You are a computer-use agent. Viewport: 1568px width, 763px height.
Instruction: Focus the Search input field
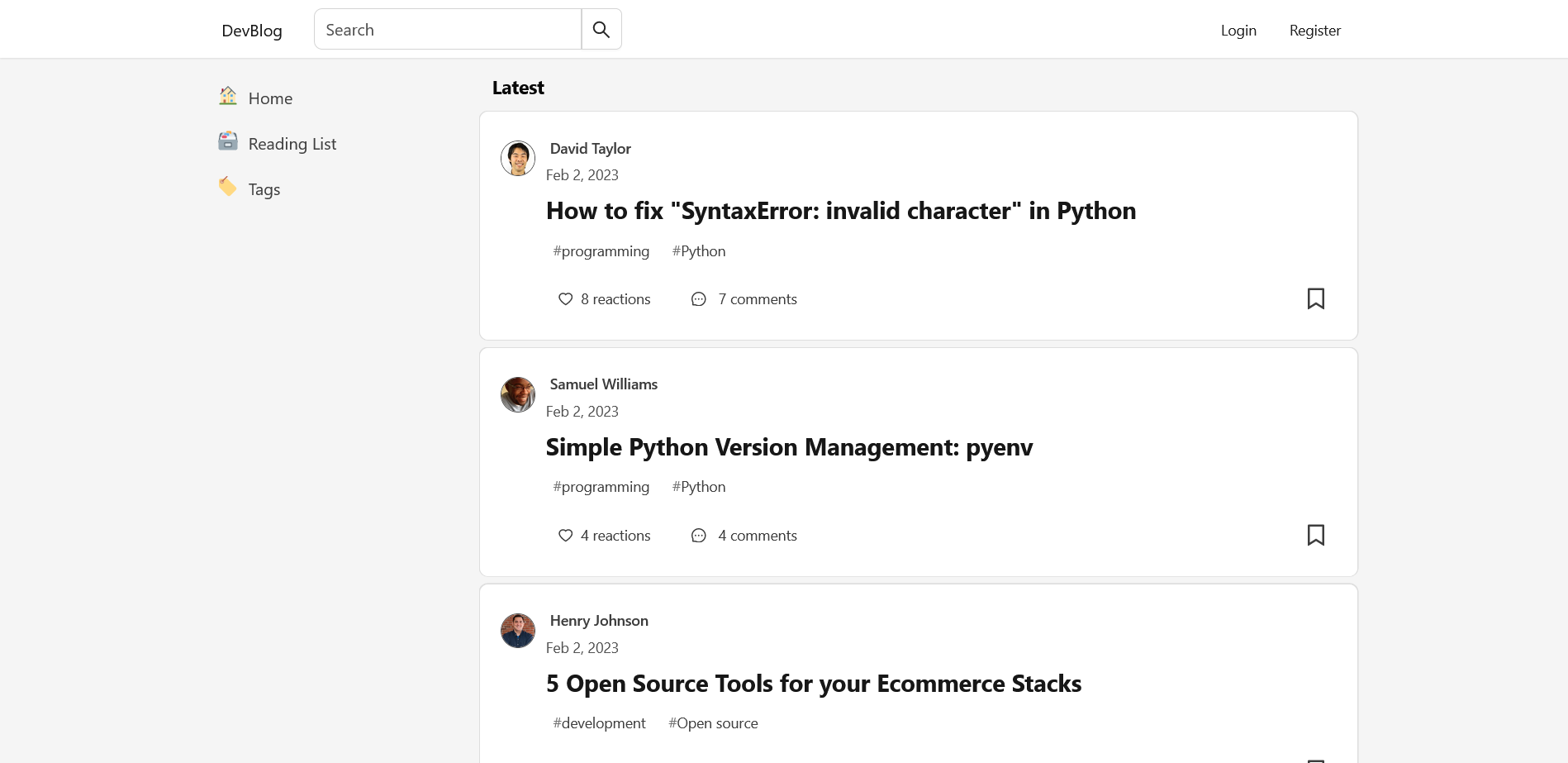(448, 30)
